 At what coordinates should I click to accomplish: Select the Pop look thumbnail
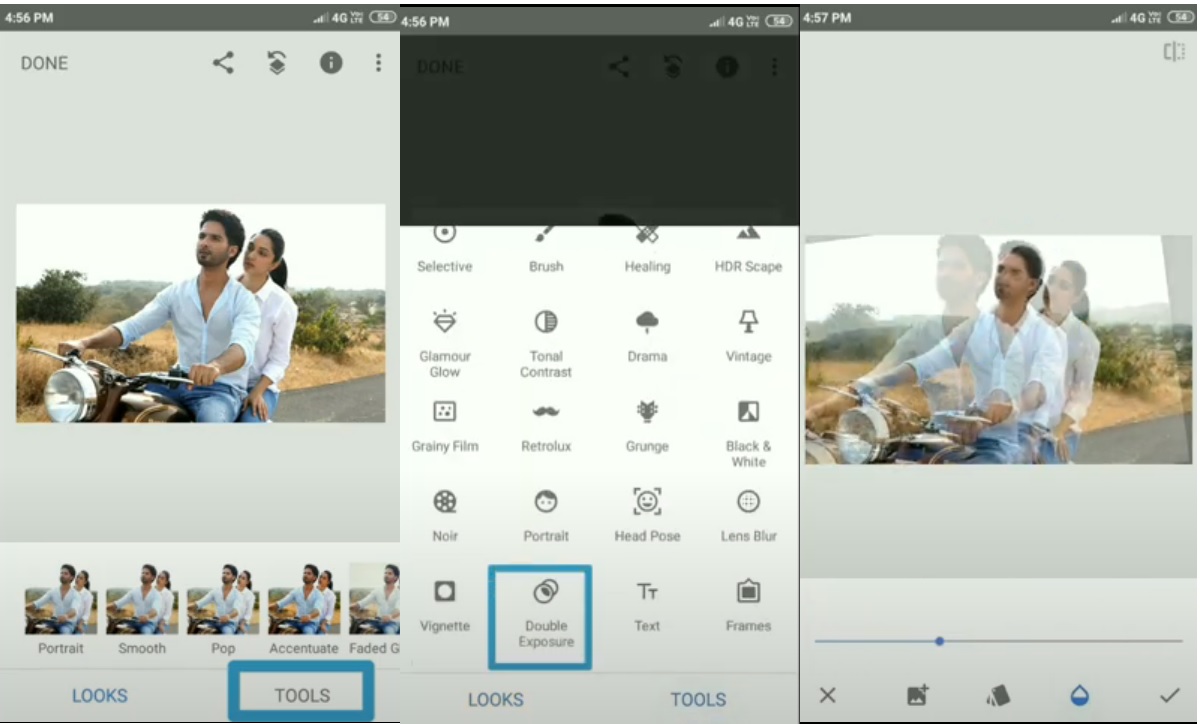coord(223,610)
